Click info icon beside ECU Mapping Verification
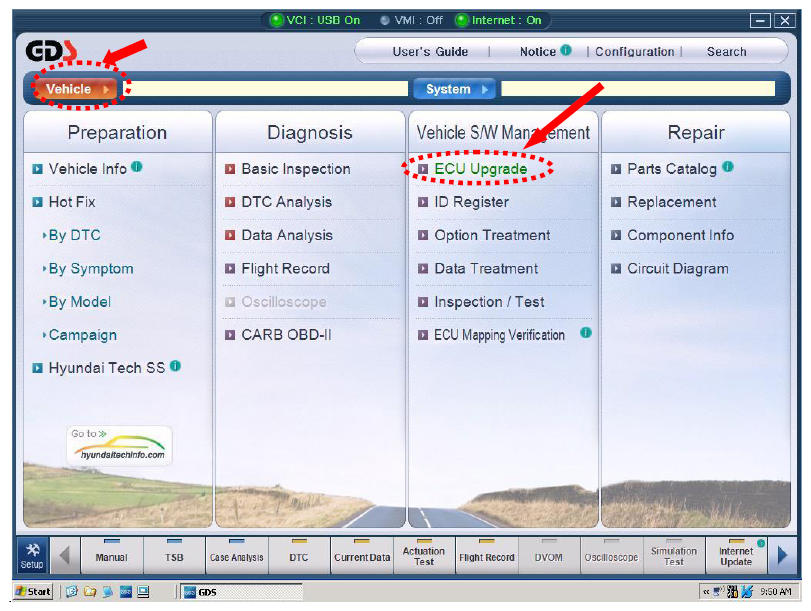Screen dimensions: 811x611 (x=585, y=333)
